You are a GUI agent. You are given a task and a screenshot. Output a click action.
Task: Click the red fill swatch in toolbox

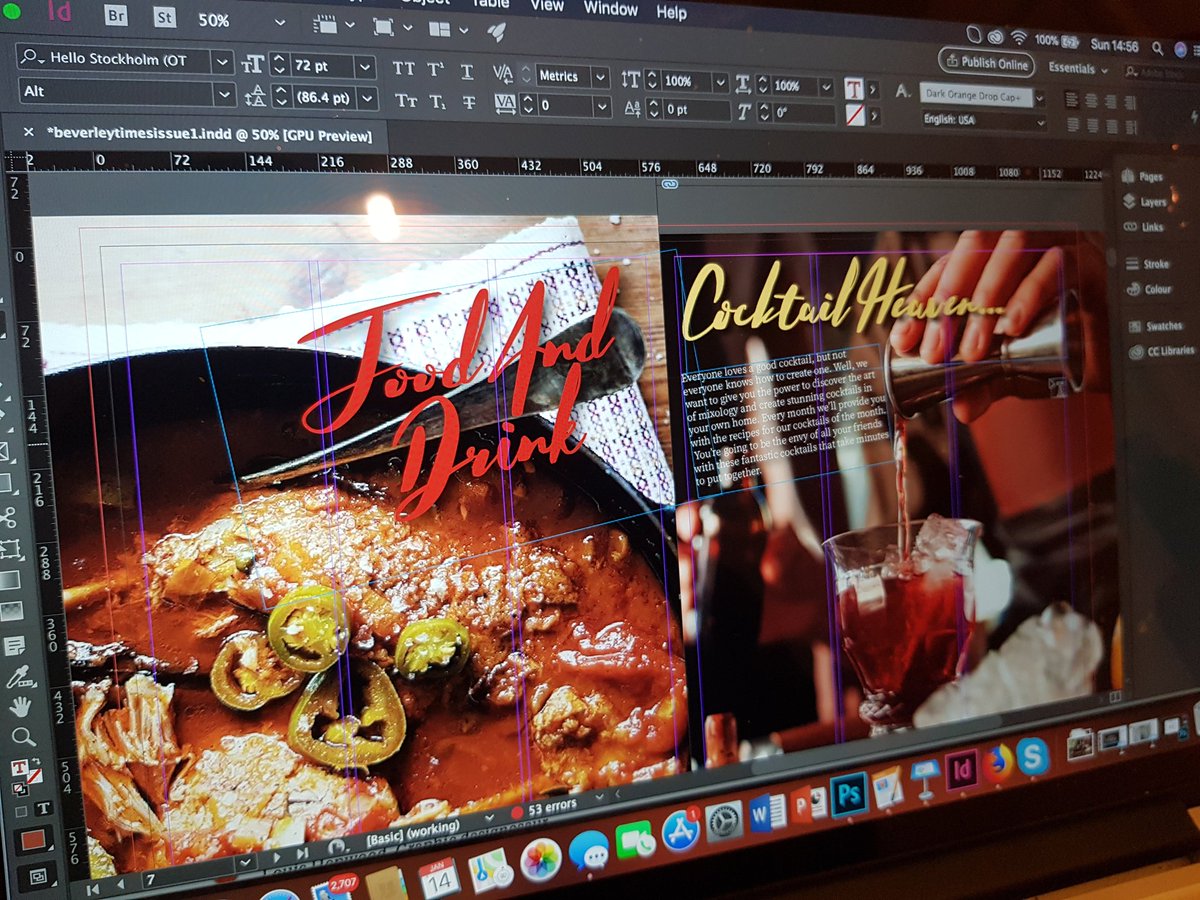(x=33, y=840)
